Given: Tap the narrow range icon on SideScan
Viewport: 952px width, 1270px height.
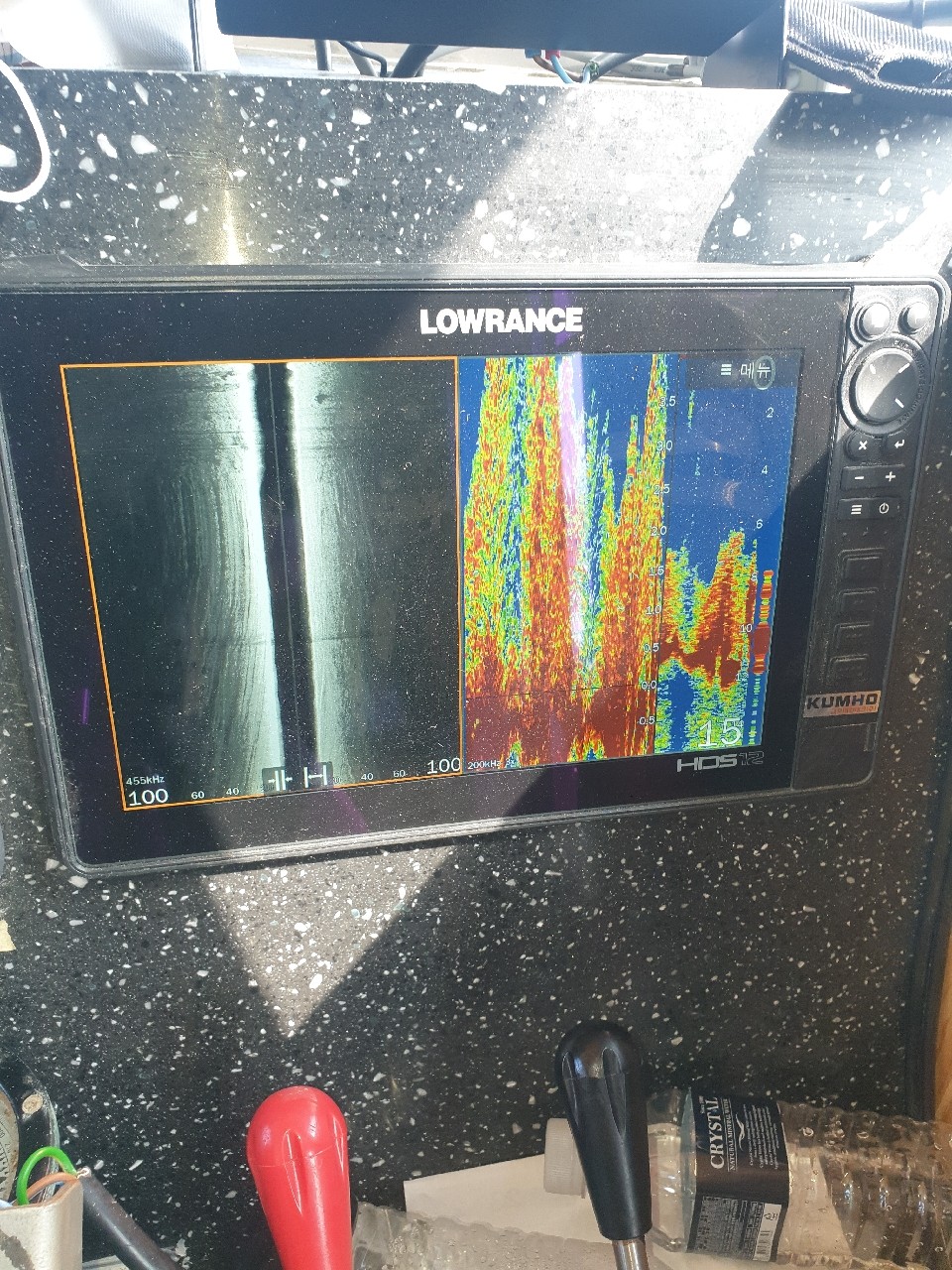Looking at the screenshot, I should [x=277, y=779].
